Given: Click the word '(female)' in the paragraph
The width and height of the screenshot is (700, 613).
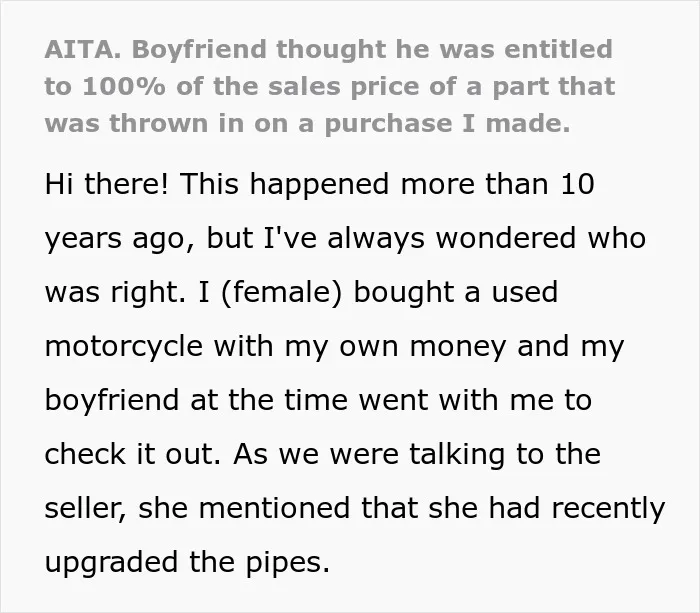Looking at the screenshot, I should pos(281,292).
